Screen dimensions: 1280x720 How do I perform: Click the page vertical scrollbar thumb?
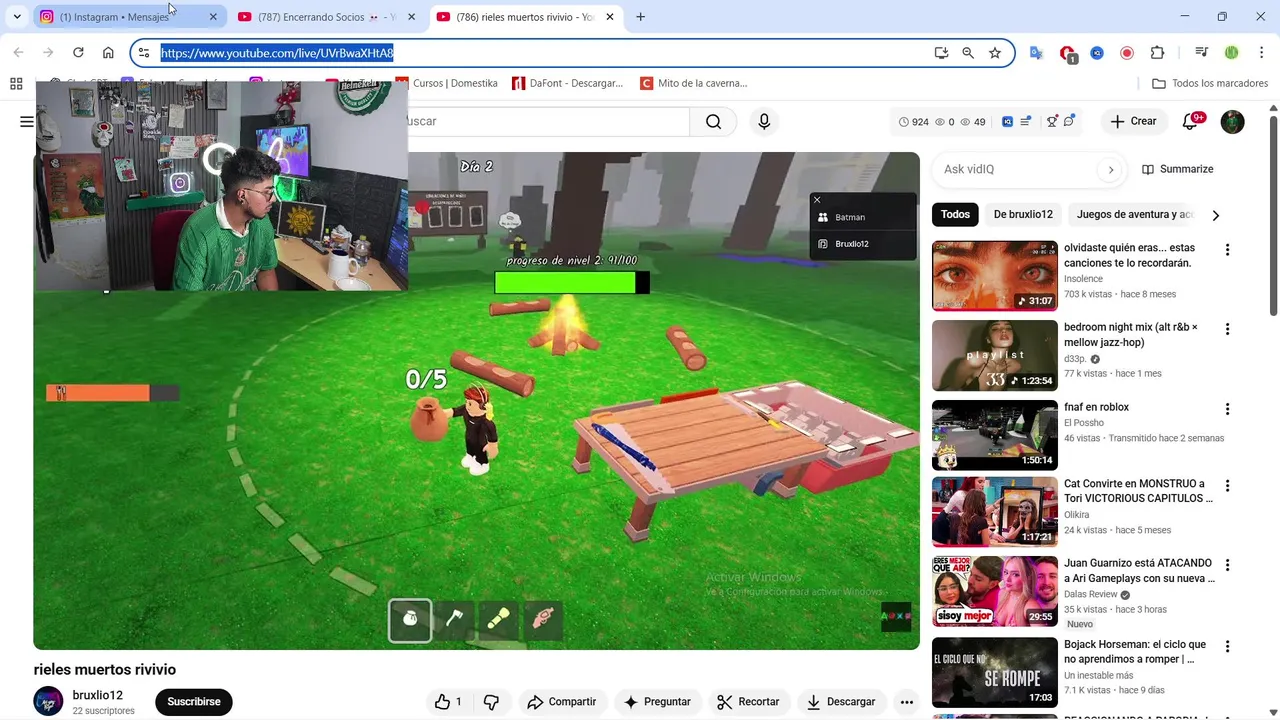click(1273, 215)
